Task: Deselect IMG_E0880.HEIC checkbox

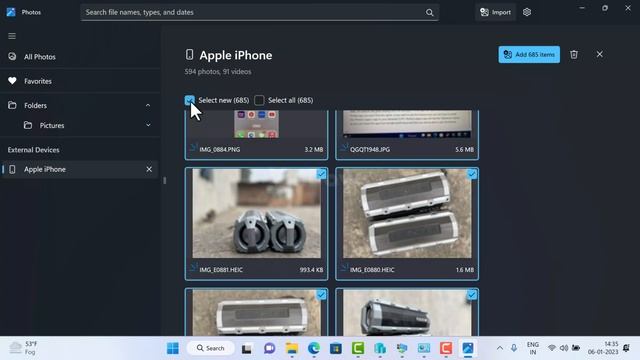Action: pyautogui.click(x=472, y=174)
